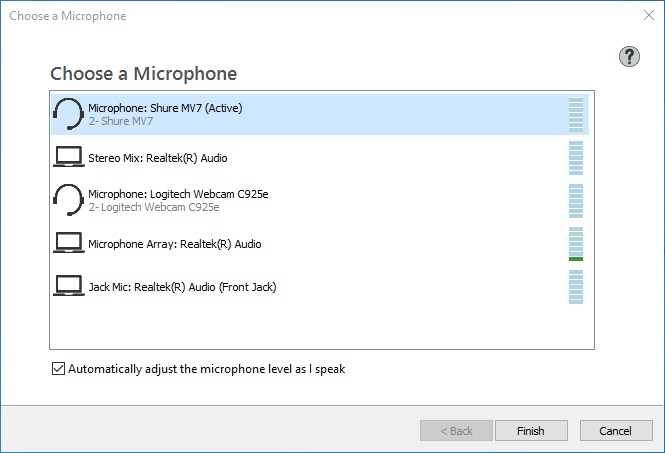Image resolution: width=665 pixels, height=453 pixels.
Task: Click the level meter with green bar for Microphone Array
Action: coord(576,244)
